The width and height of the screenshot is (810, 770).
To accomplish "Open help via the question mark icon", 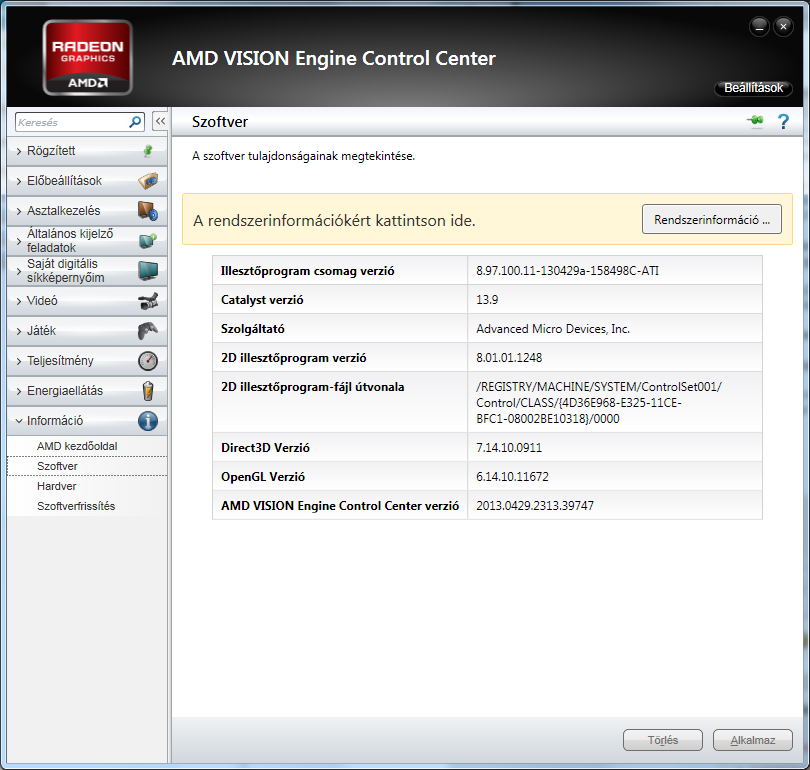I will click(x=783, y=122).
